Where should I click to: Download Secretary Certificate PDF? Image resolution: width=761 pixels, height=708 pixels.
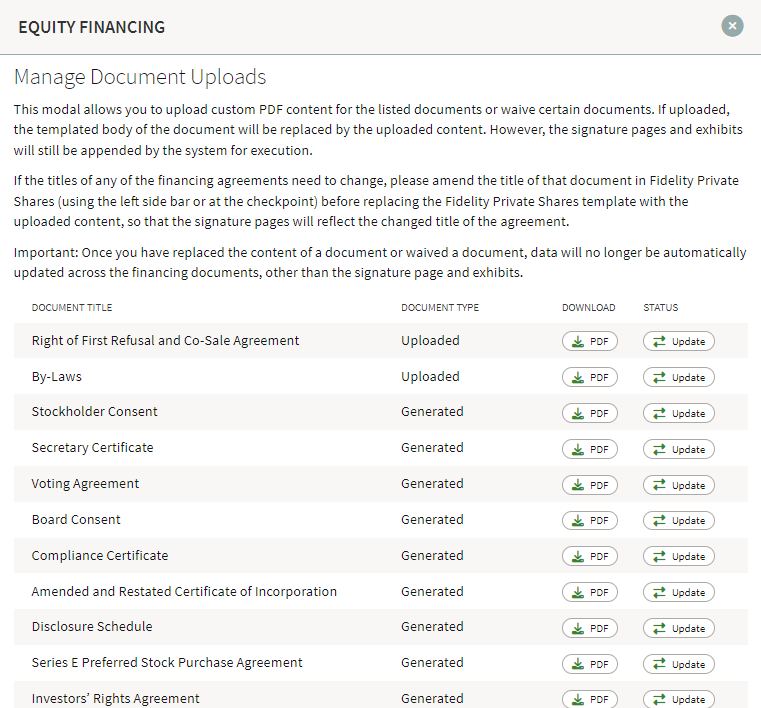point(590,449)
